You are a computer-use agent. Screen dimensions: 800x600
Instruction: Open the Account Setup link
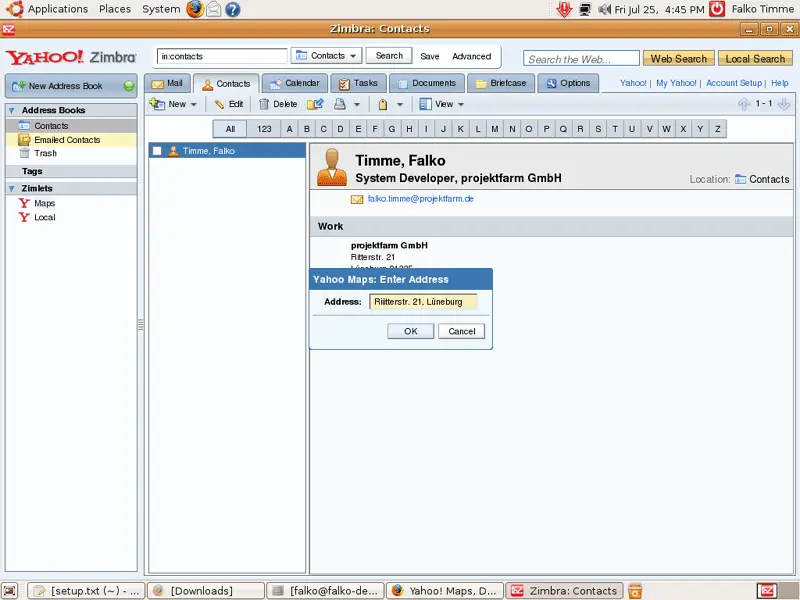click(734, 83)
